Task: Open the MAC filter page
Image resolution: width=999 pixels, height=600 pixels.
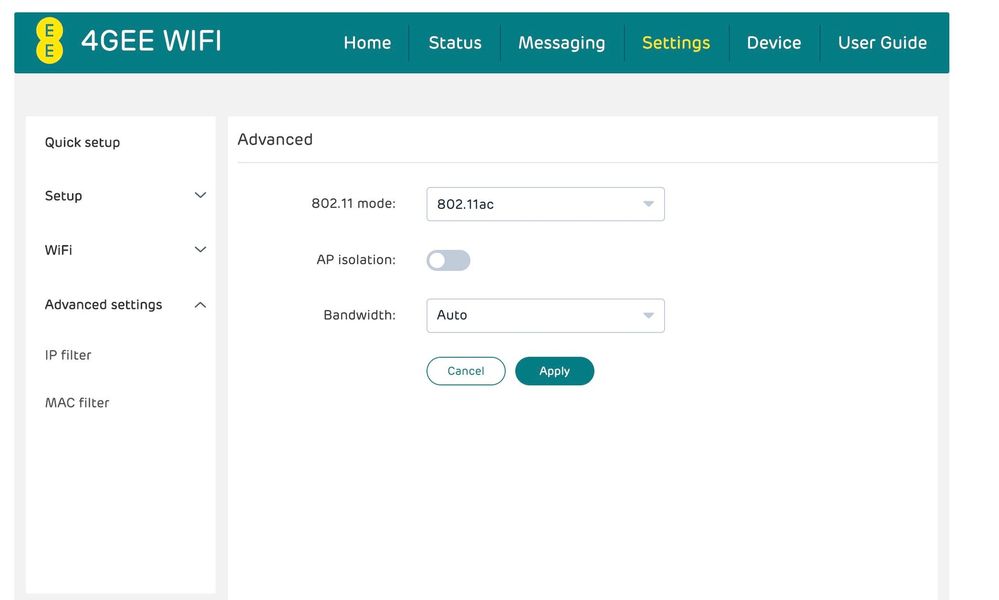Action: tap(77, 403)
